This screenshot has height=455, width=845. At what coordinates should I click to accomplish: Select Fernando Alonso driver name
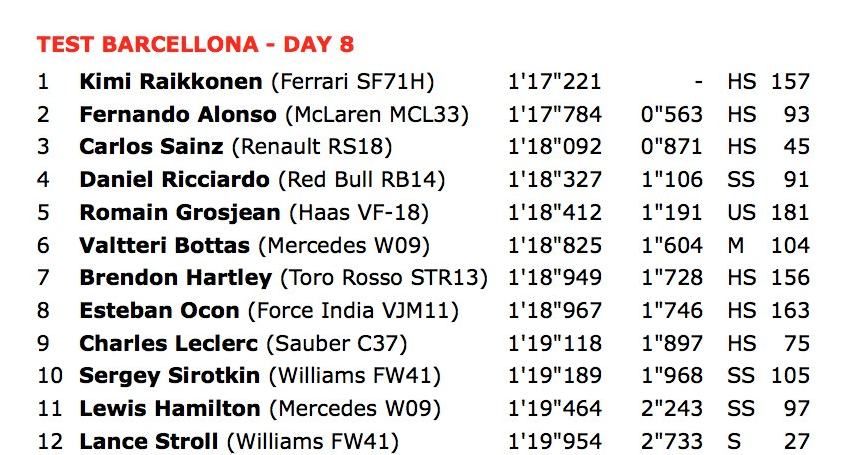178,114
